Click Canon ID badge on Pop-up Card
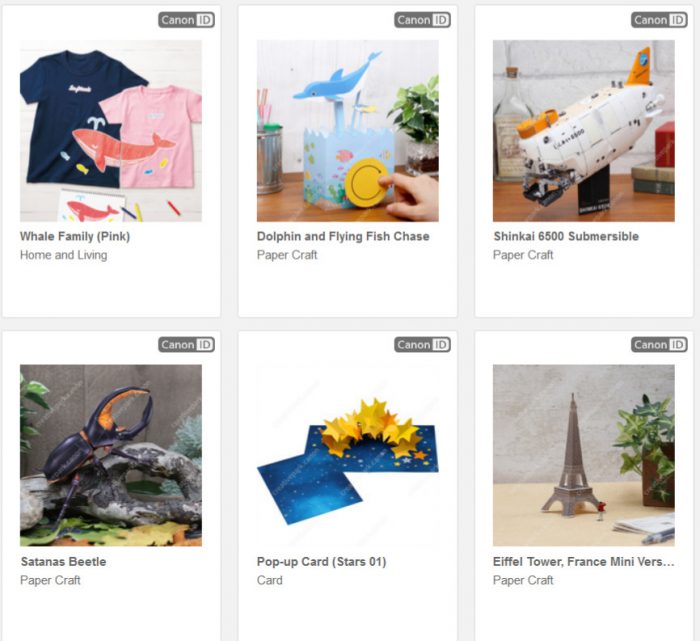 422,345
